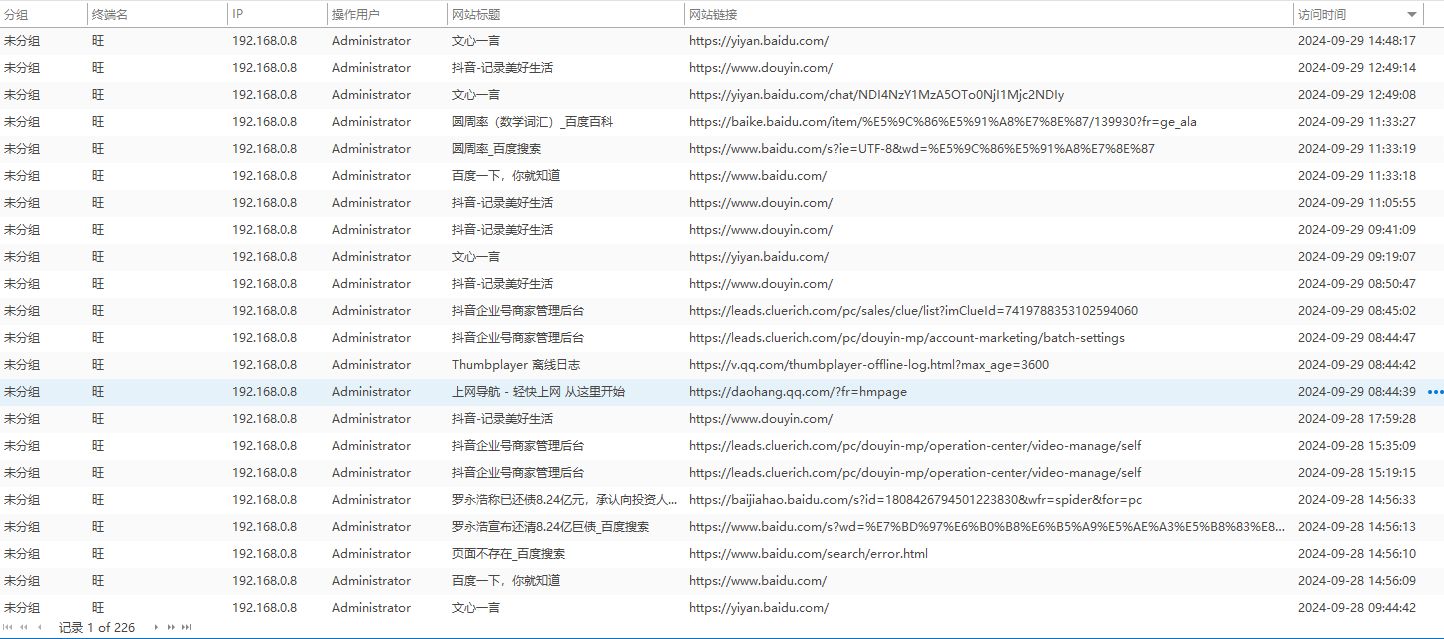Select time 2024-09-29 08:44:47
This screenshot has width=1444, height=639.
coord(1357,338)
